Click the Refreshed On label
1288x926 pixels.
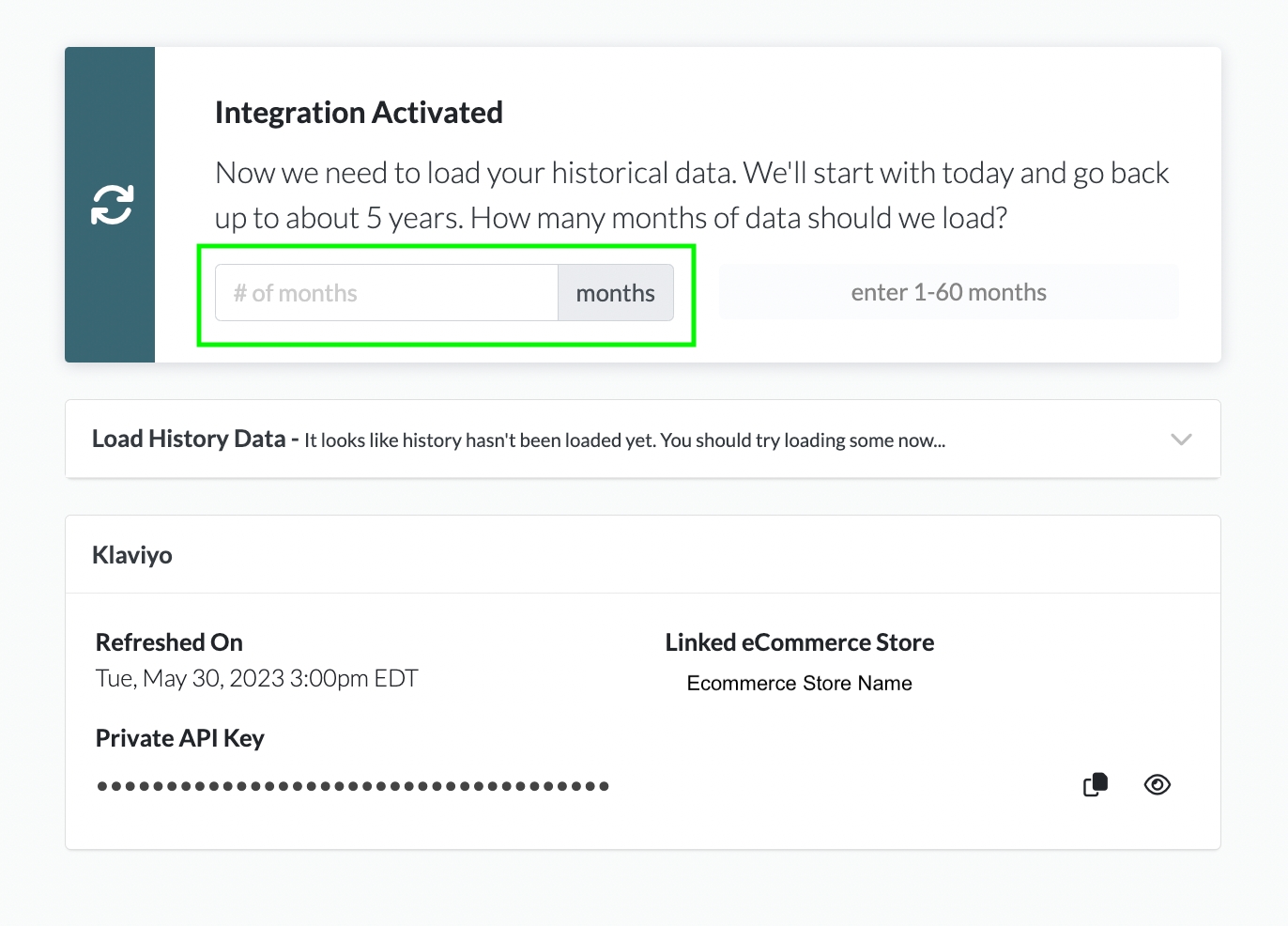(x=169, y=642)
